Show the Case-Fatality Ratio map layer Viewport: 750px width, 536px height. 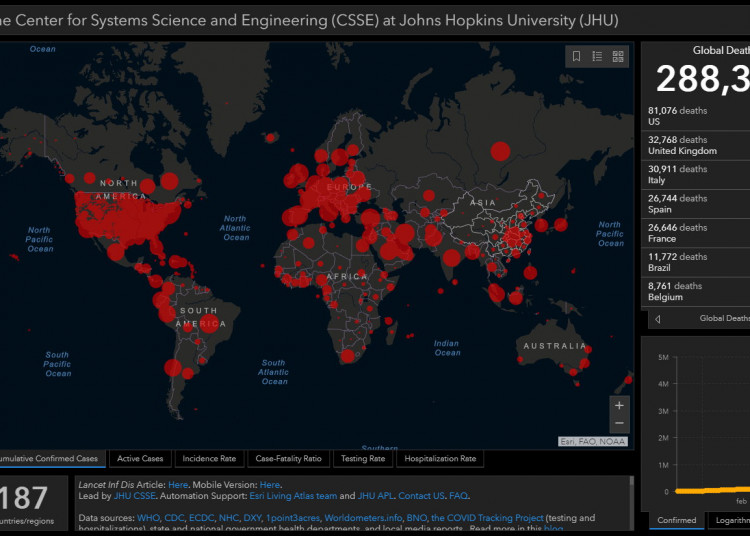pyautogui.click(x=288, y=459)
